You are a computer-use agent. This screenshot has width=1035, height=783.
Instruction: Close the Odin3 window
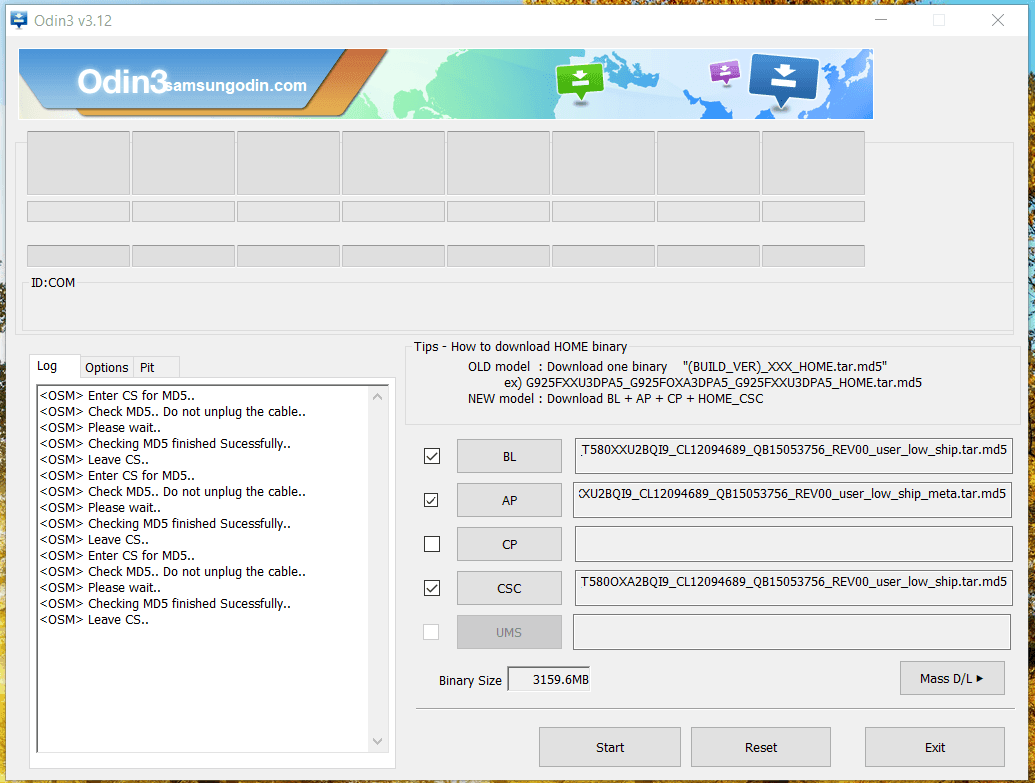(997, 20)
